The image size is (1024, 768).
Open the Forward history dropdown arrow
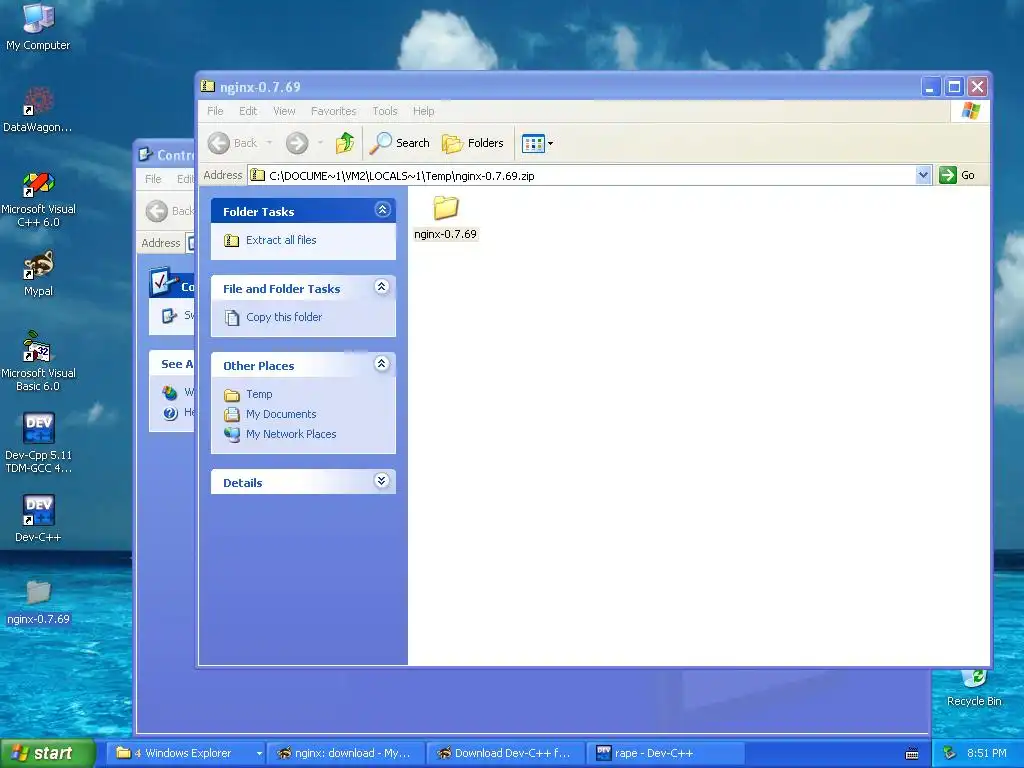coord(320,143)
